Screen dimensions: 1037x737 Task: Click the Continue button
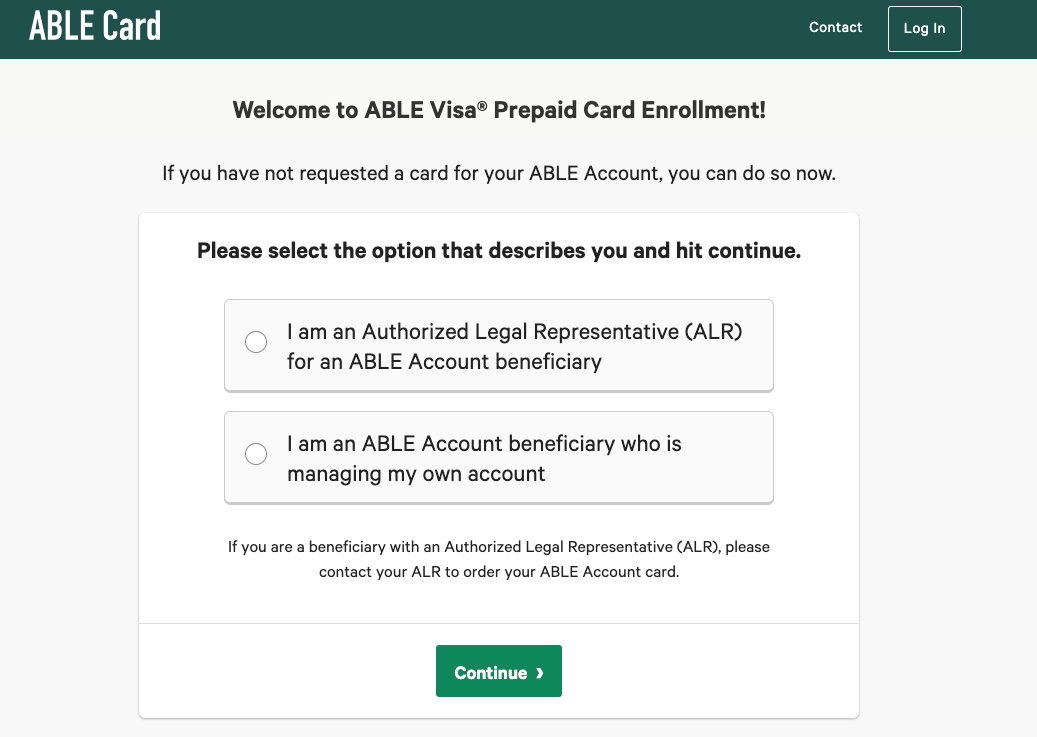pyautogui.click(x=498, y=672)
